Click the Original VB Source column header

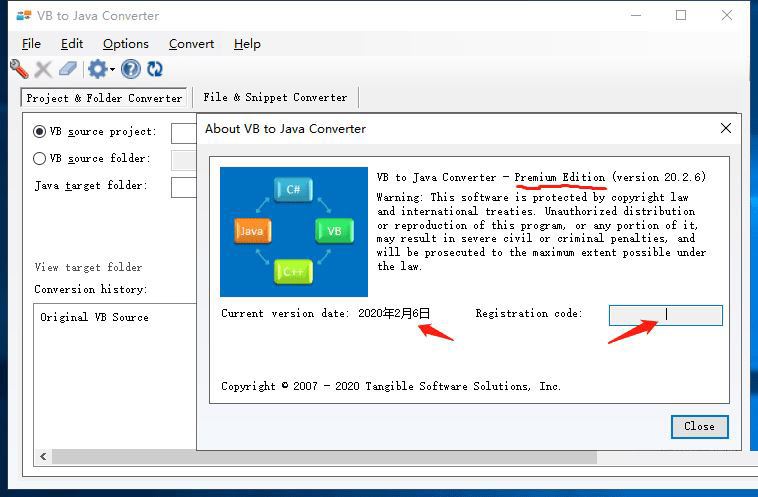click(94, 318)
